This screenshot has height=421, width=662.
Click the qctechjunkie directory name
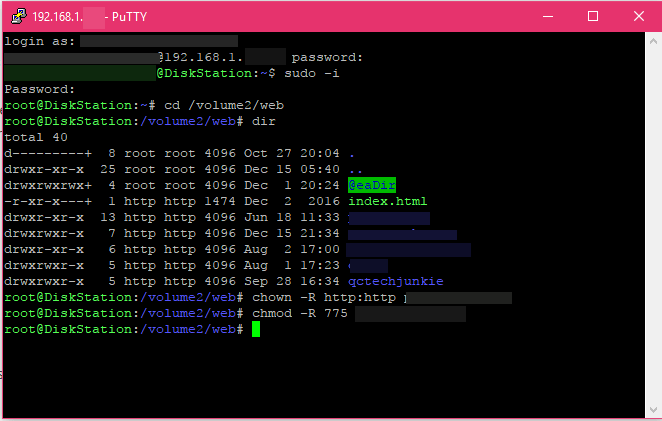coord(396,282)
